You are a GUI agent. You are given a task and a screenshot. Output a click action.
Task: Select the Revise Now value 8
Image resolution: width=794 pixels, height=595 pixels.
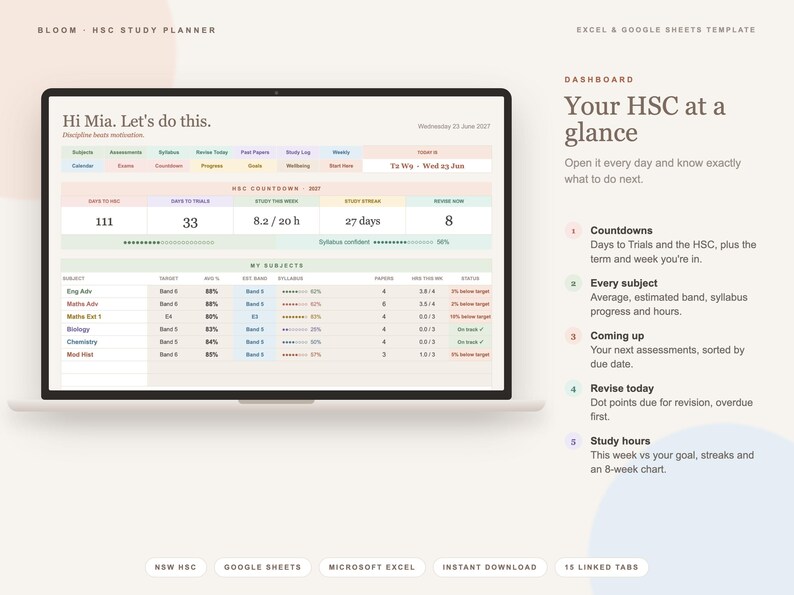(449, 221)
